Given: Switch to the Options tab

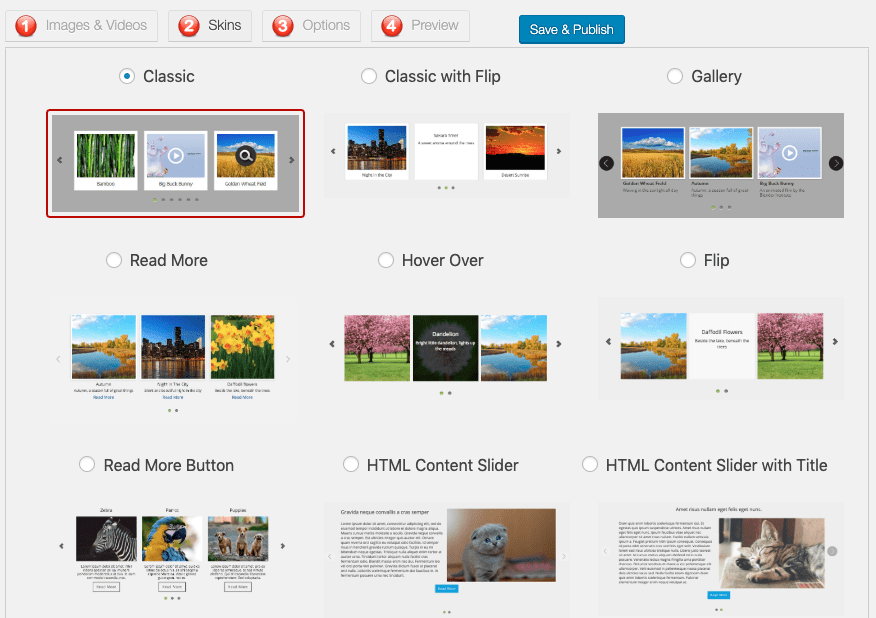Looking at the screenshot, I should pos(311,27).
